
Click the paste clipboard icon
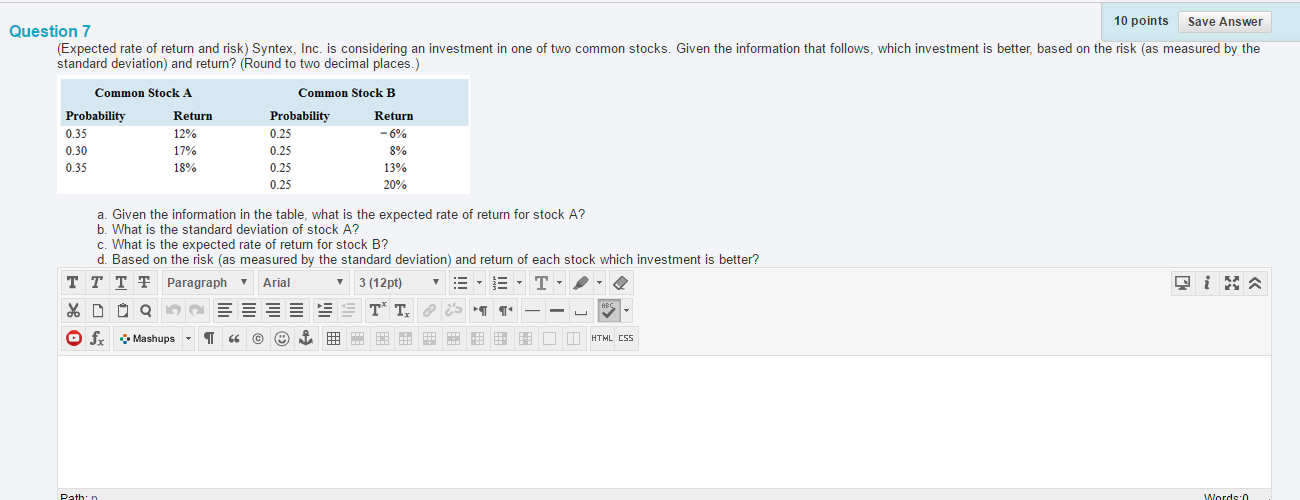(x=124, y=310)
